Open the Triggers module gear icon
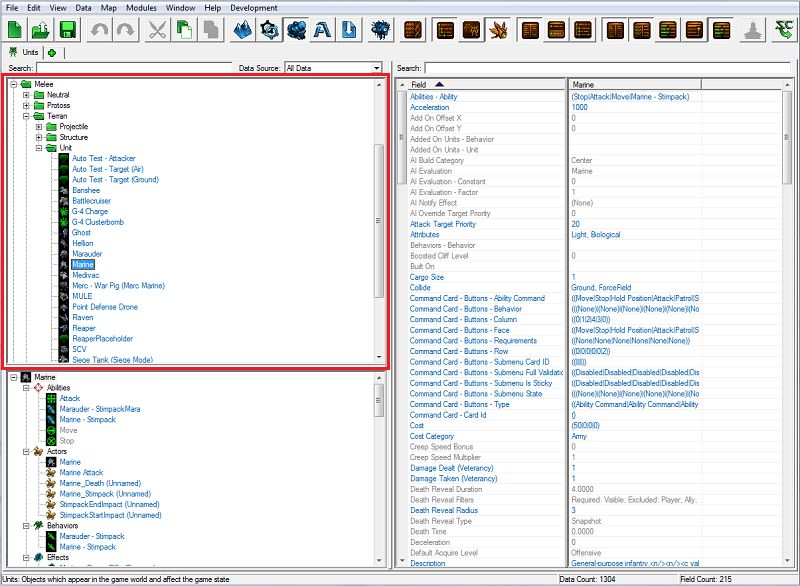The width and height of the screenshot is (800, 586). click(x=269, y=30)
